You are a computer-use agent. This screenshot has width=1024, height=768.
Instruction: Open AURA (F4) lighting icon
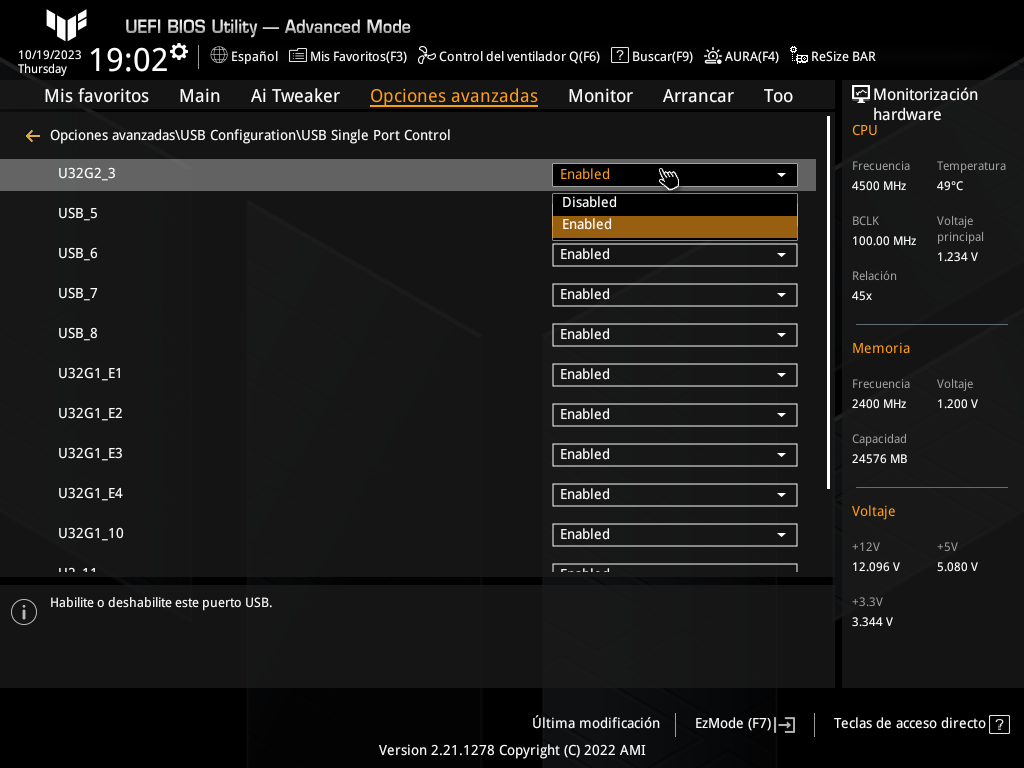pyautogui.click(x=713, y=56)
